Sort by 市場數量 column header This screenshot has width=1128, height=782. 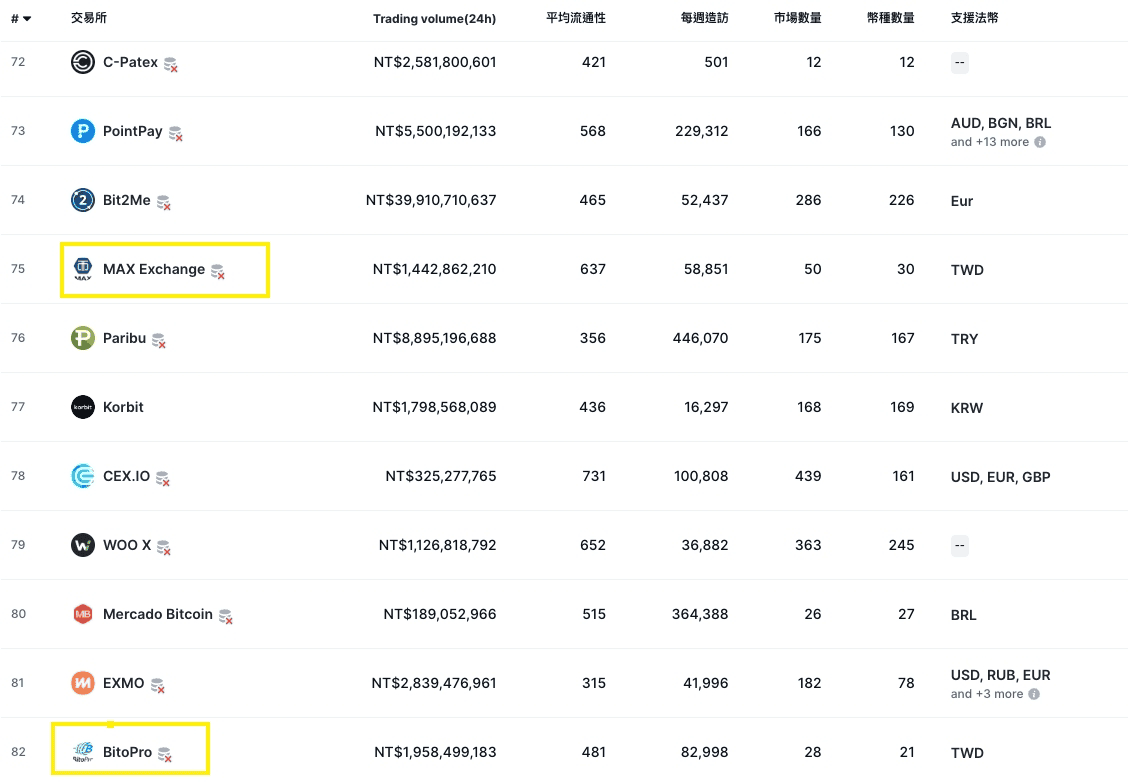797,18
